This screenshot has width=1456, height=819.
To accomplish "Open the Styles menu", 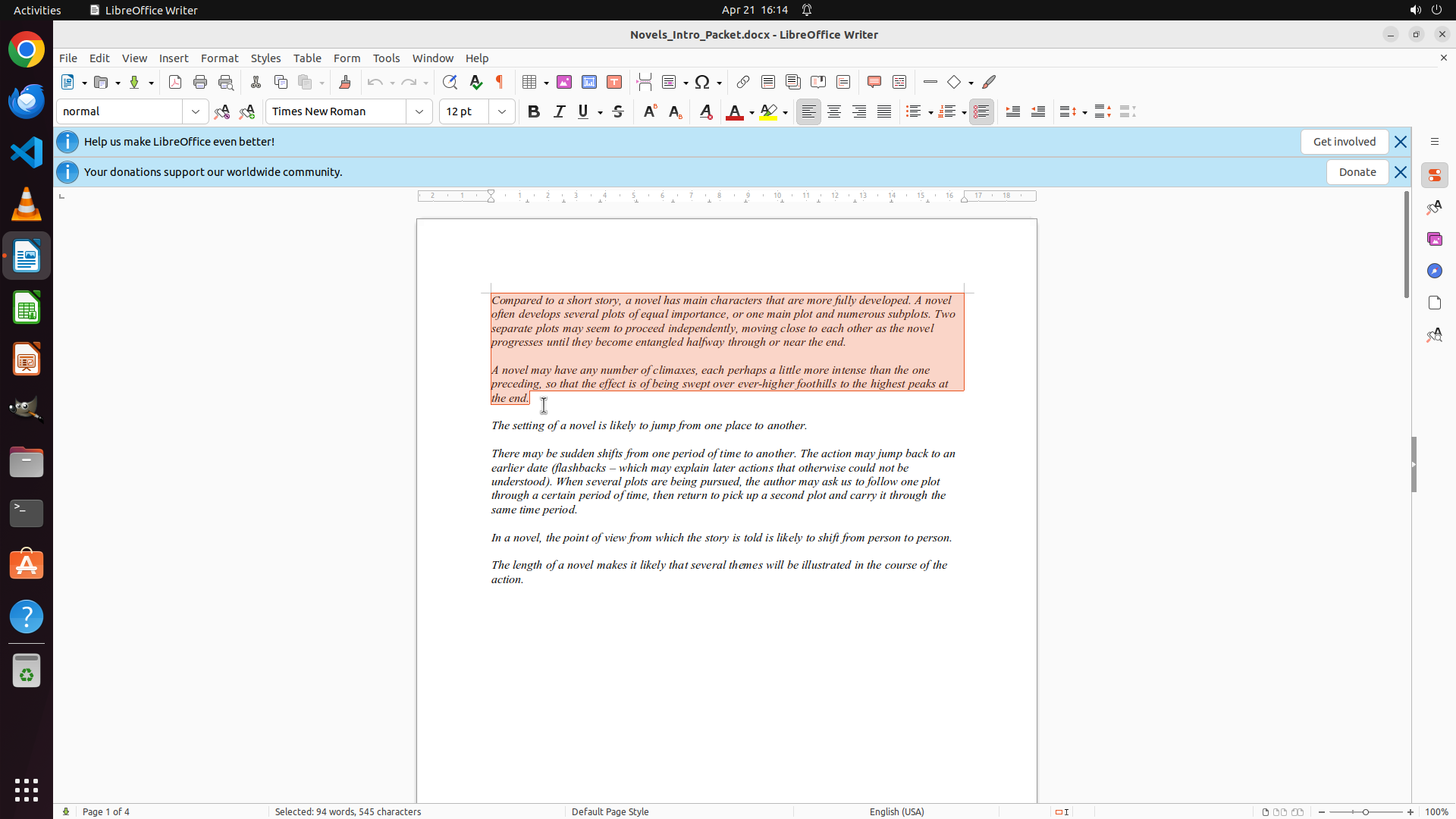I will click(x=265, y=58).
